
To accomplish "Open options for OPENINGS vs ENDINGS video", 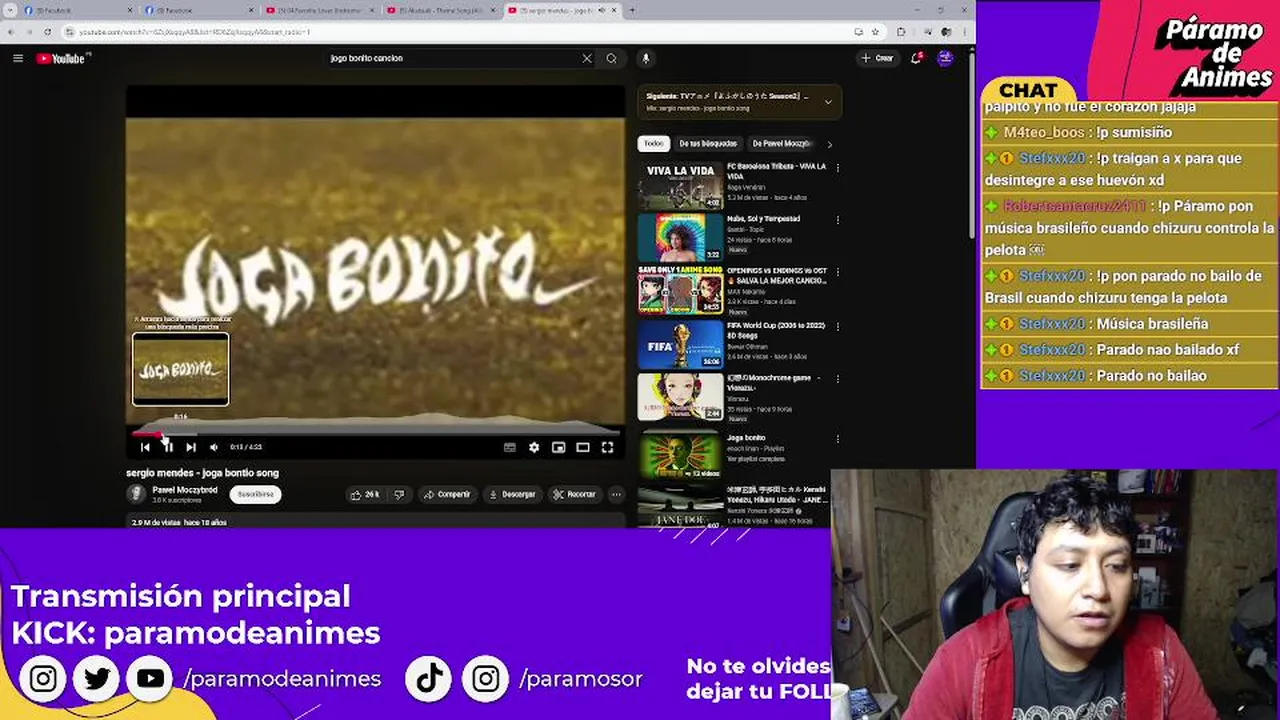I will pyautogui.click(x=837, y=273).
